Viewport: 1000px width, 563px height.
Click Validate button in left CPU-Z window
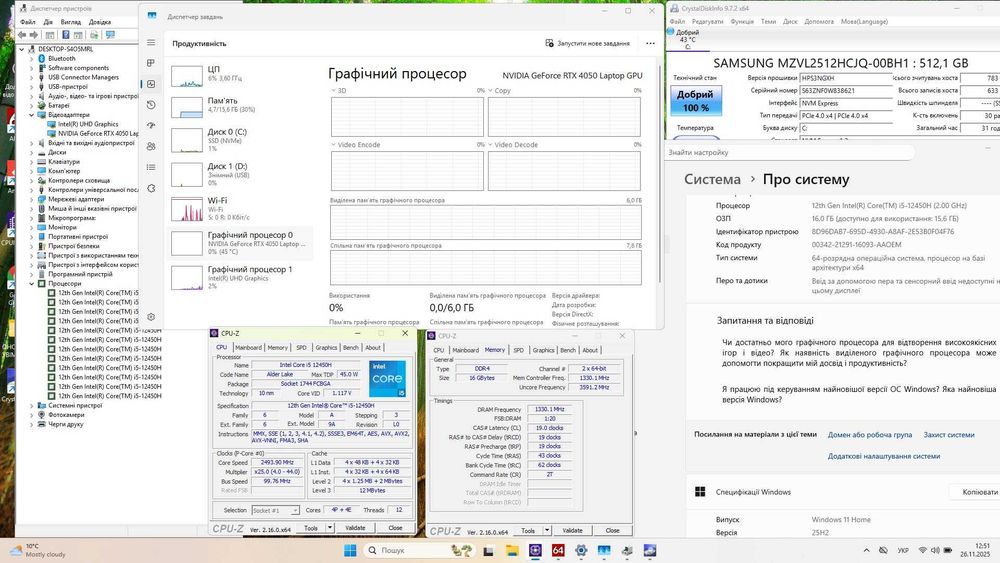pyautogui.click(x=355, y=528)
